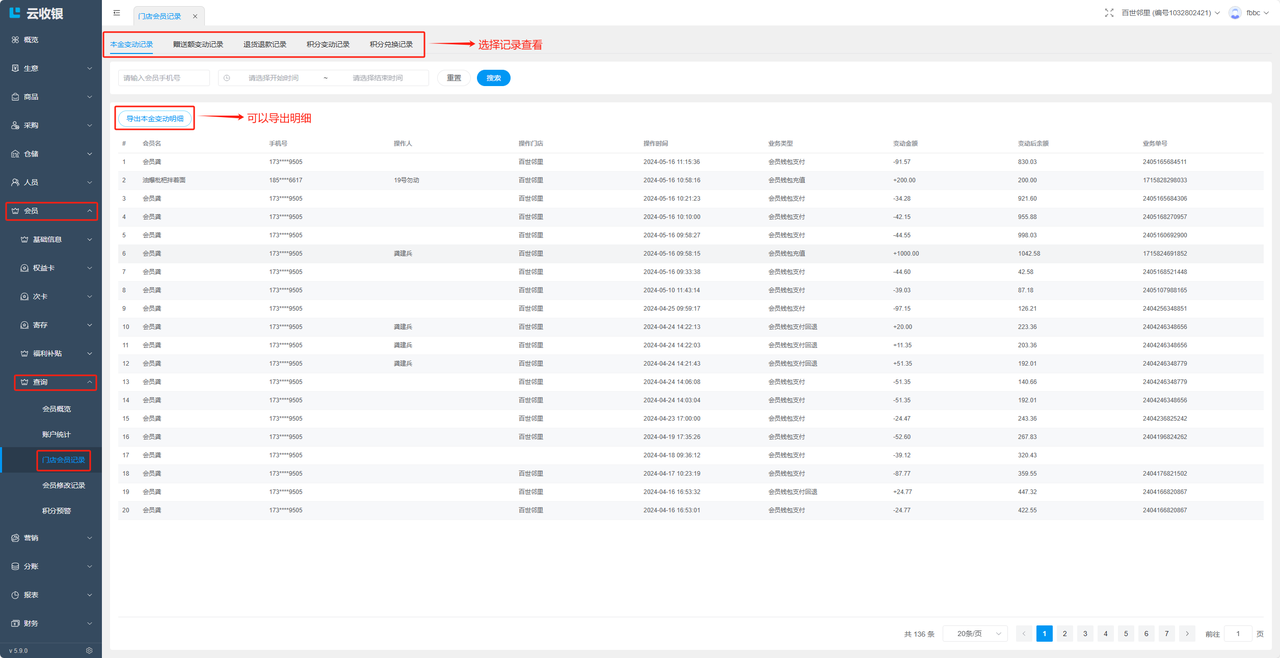The height and width of the screenshot is (658, 1280).
Task: Switch to the 赠送额变动记录 tab
Action: 198,45
